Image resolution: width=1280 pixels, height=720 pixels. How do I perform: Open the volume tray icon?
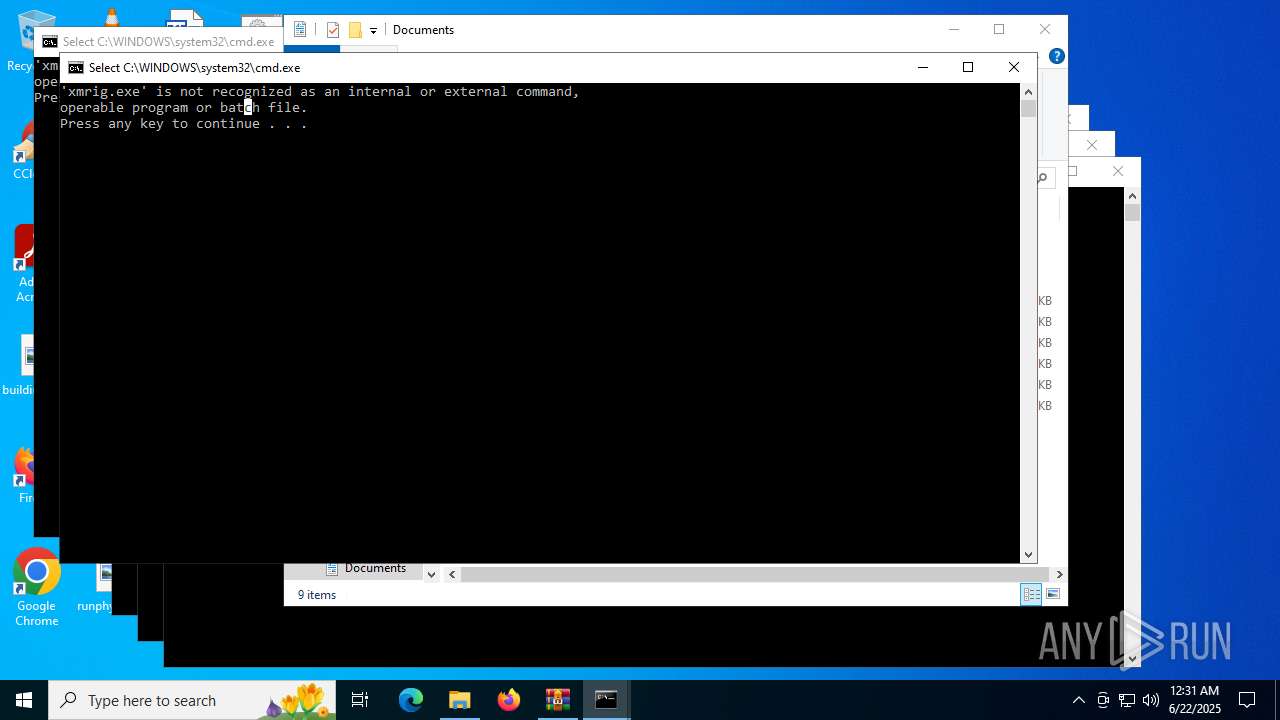coord(1150,700)
